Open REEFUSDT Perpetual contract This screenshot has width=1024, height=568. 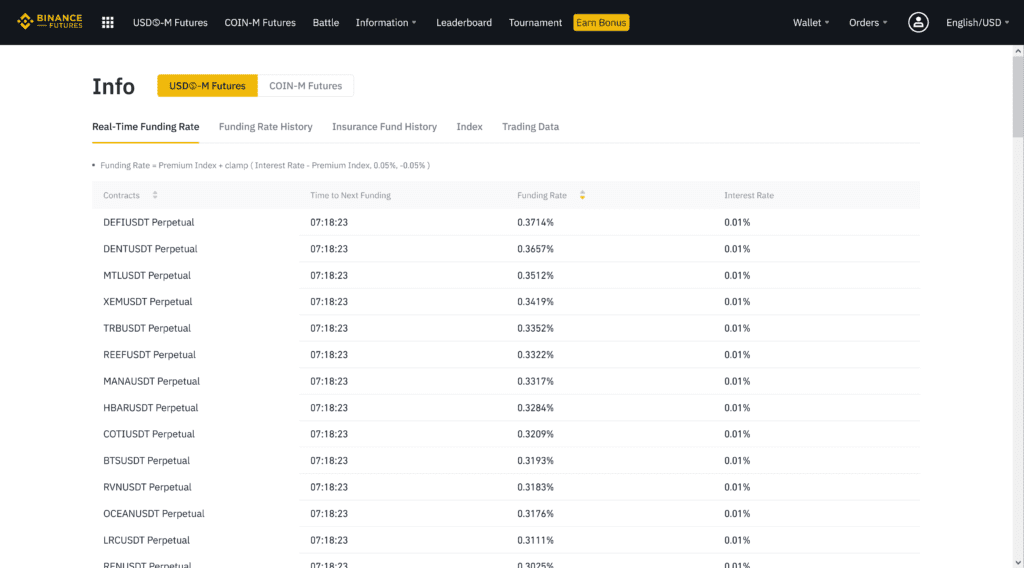pos(149,355)
